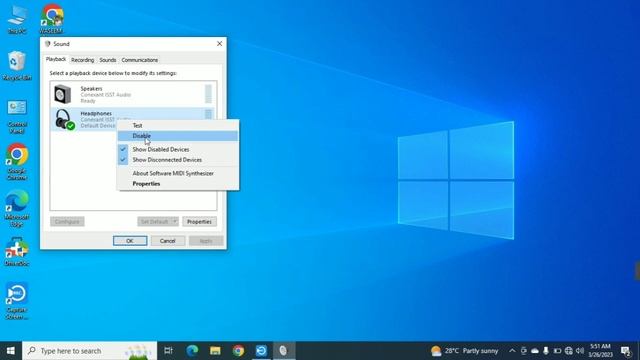Open About Software MIDI Synthesizer

point(178,173)
